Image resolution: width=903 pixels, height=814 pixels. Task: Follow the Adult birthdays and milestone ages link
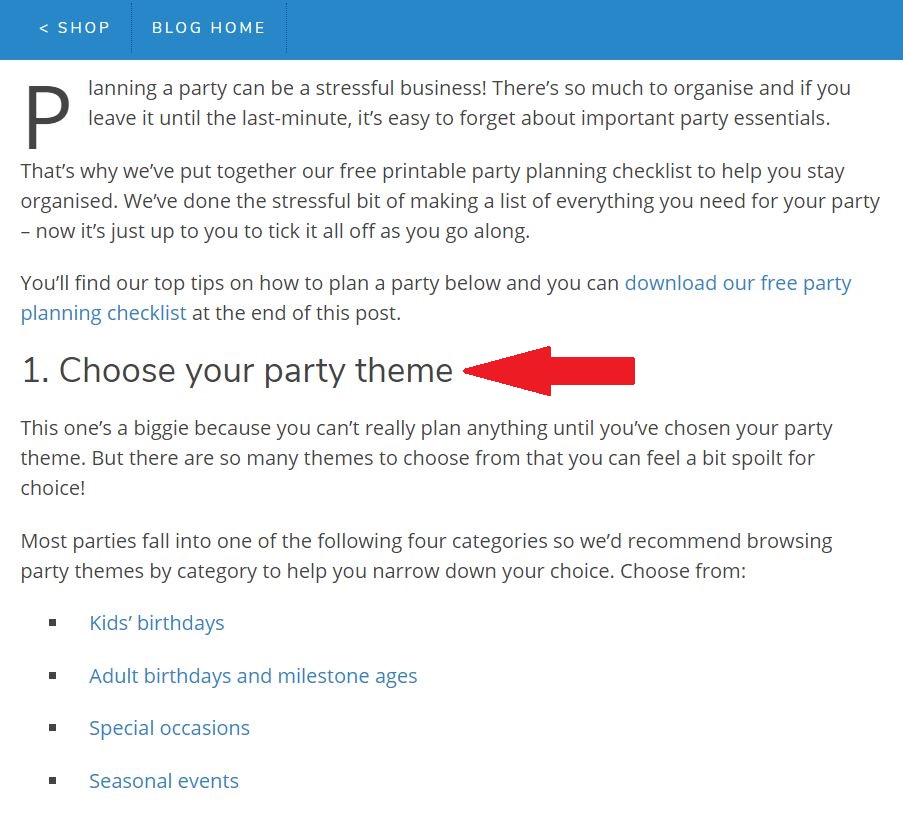(253, 676)
